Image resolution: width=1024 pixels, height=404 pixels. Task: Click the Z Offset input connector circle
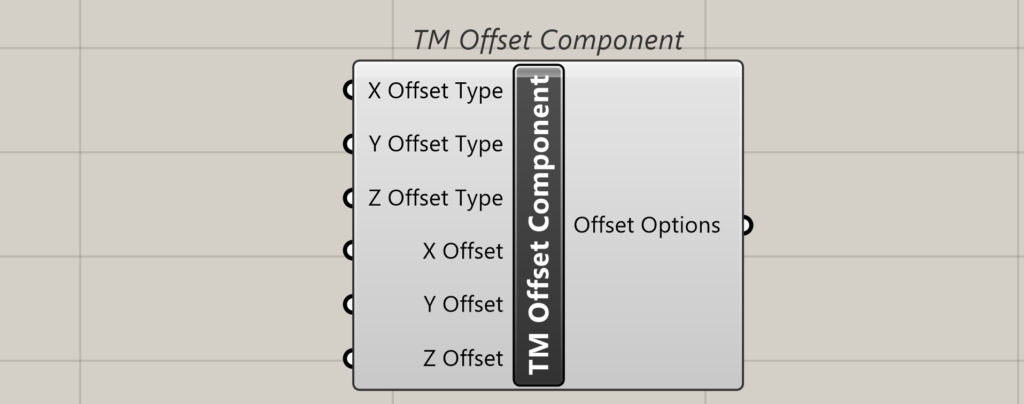tap(349, 357)
